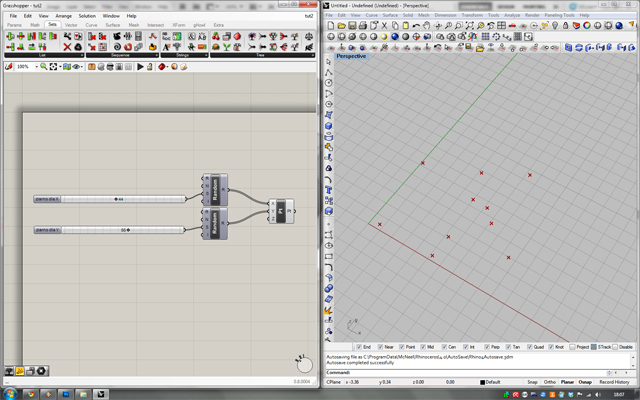Click the Undo arrow icon in Rhino toolbar
This screenshot has height=400, width=640.
click(416, 26)
